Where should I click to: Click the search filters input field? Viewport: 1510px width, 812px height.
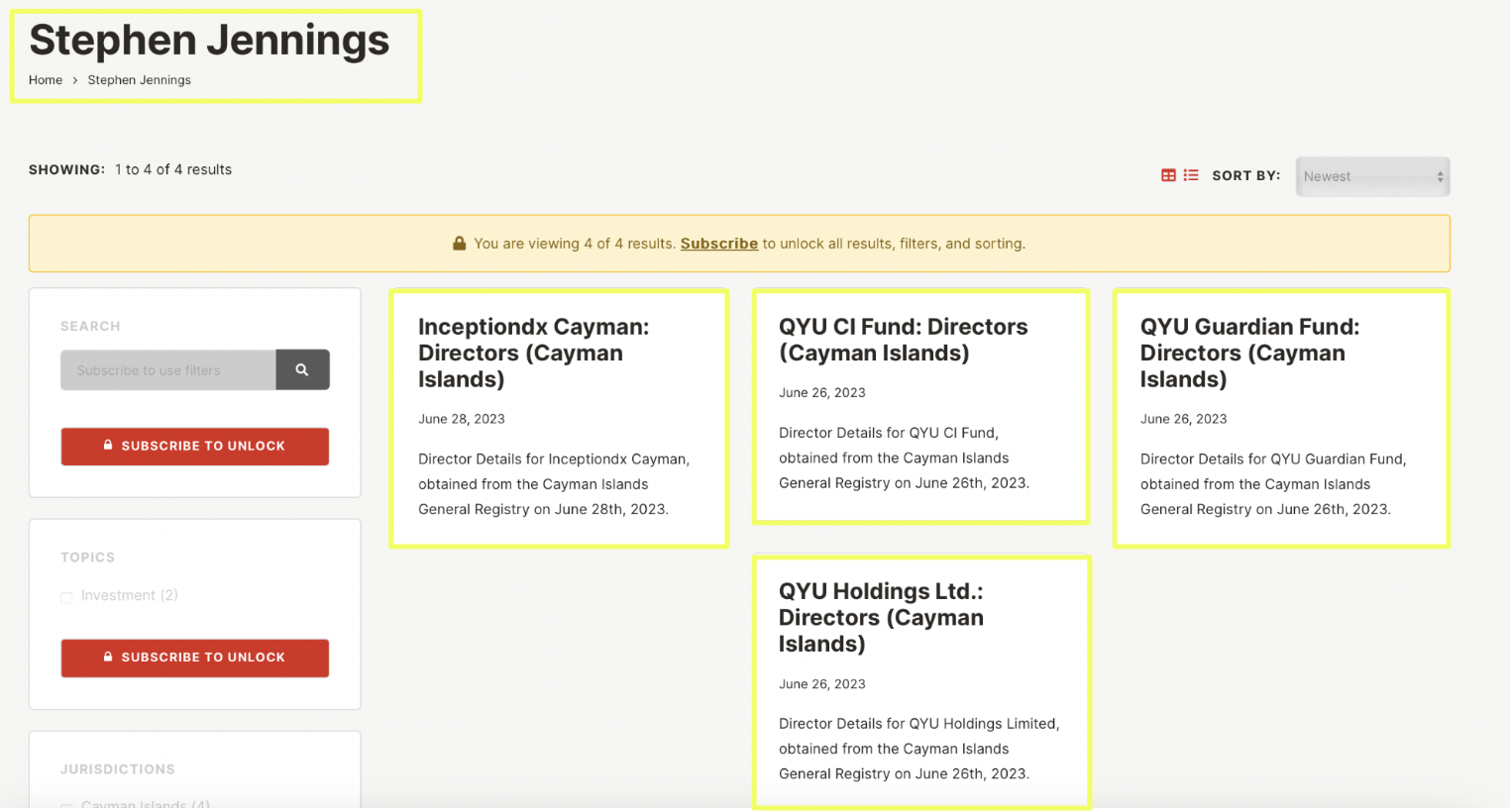[168, 369]
